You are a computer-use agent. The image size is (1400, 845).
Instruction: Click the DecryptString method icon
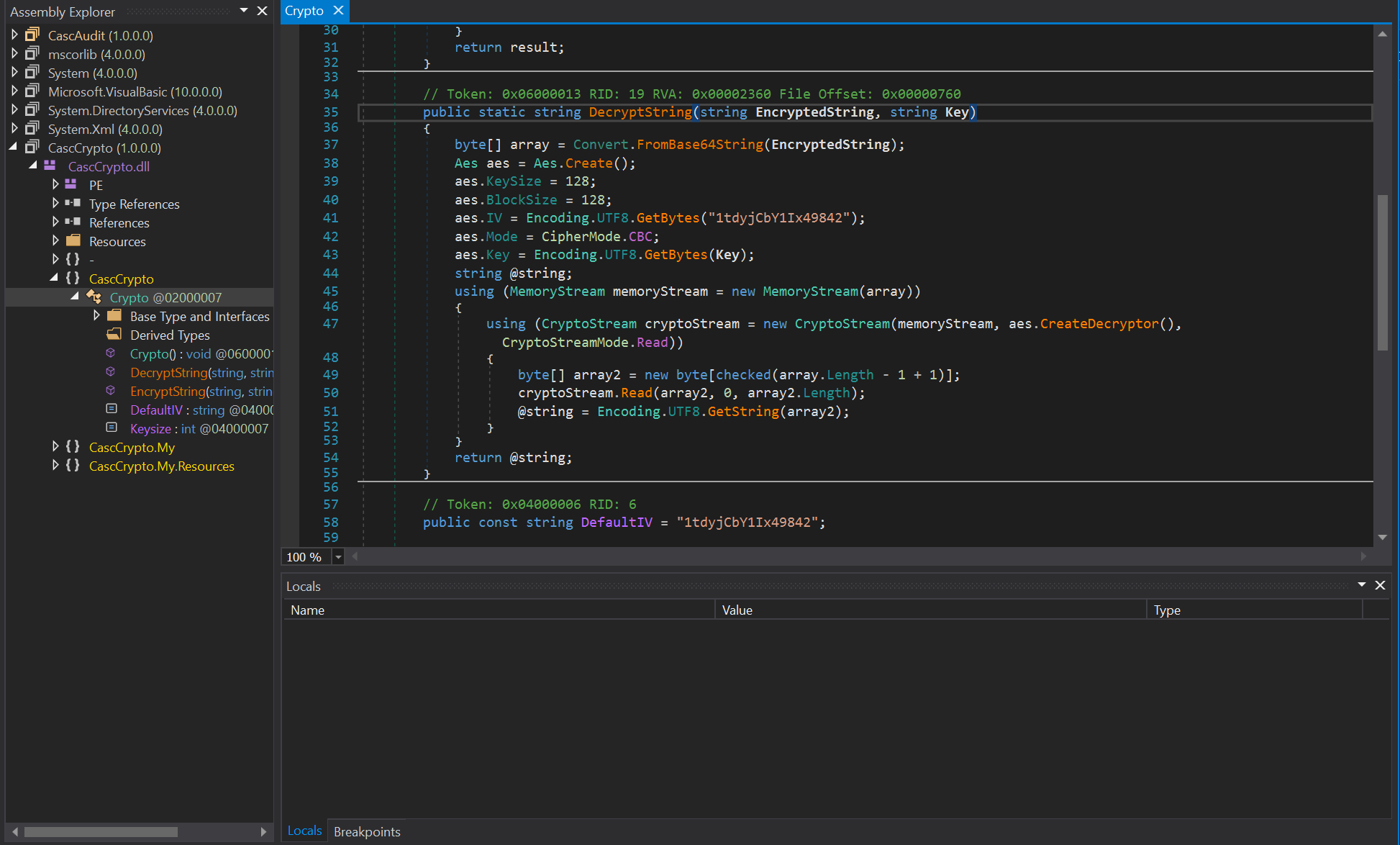point(111,372)
